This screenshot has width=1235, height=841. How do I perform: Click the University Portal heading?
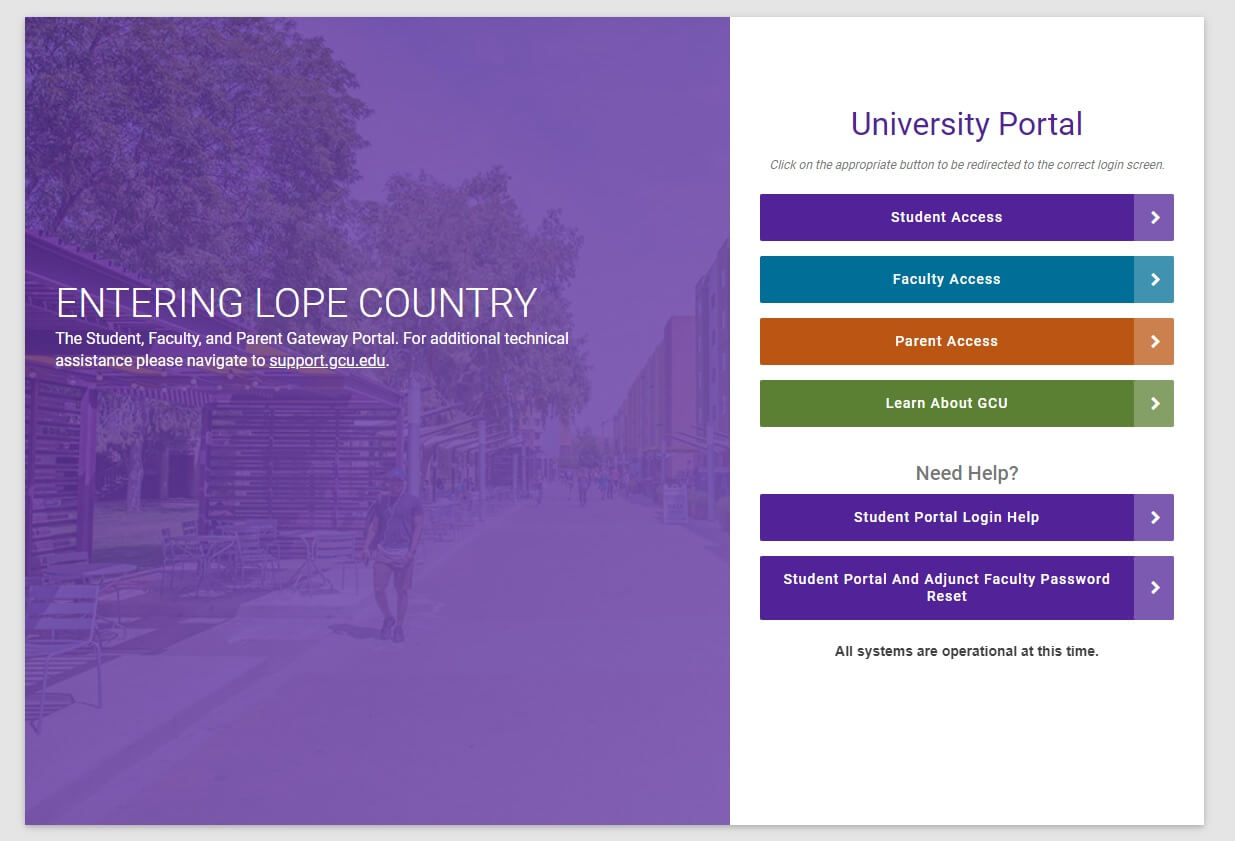[x=966, y=124]
